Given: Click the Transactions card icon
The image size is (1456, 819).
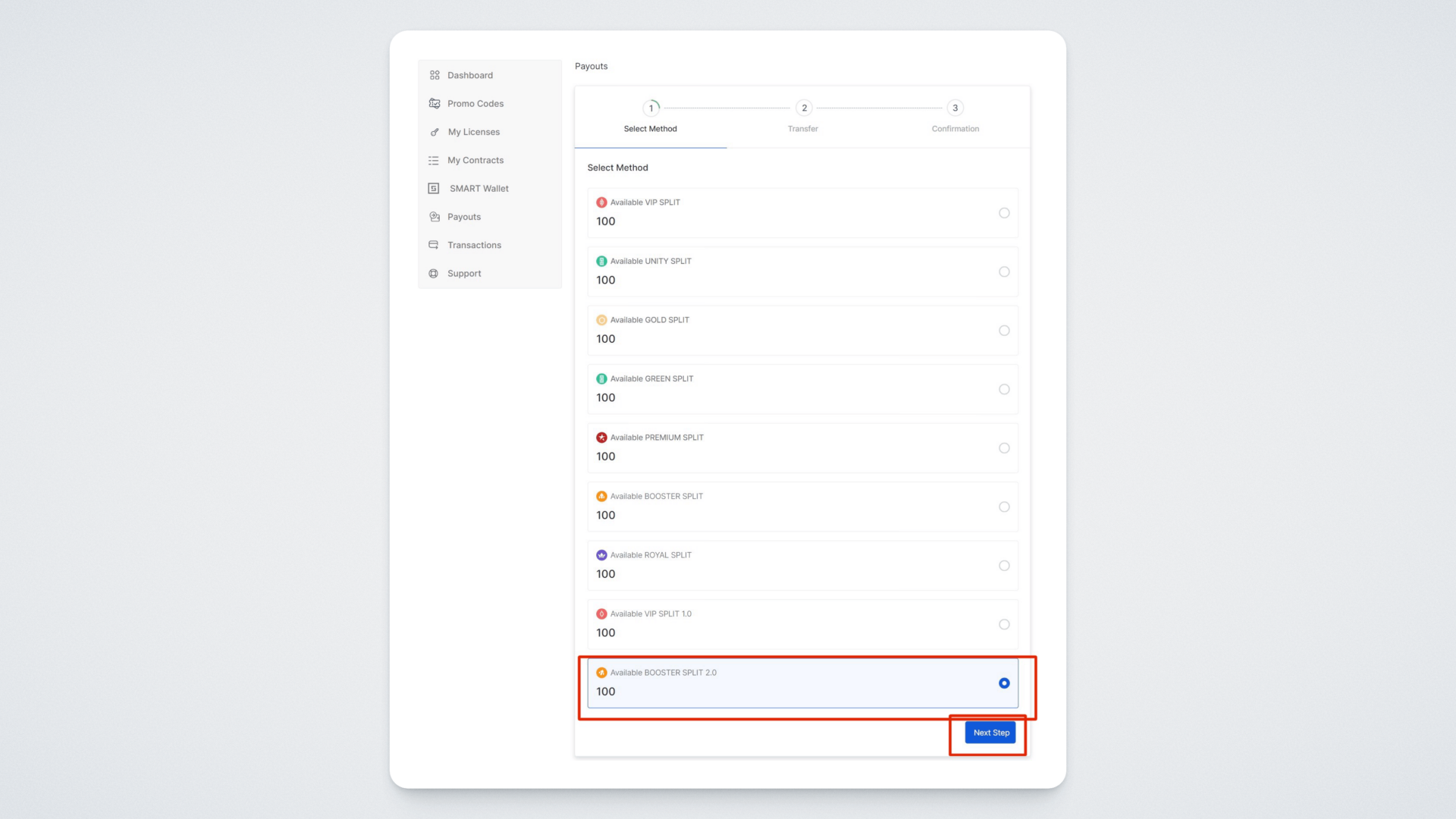Looking at the screenshot, I should 434,245.
